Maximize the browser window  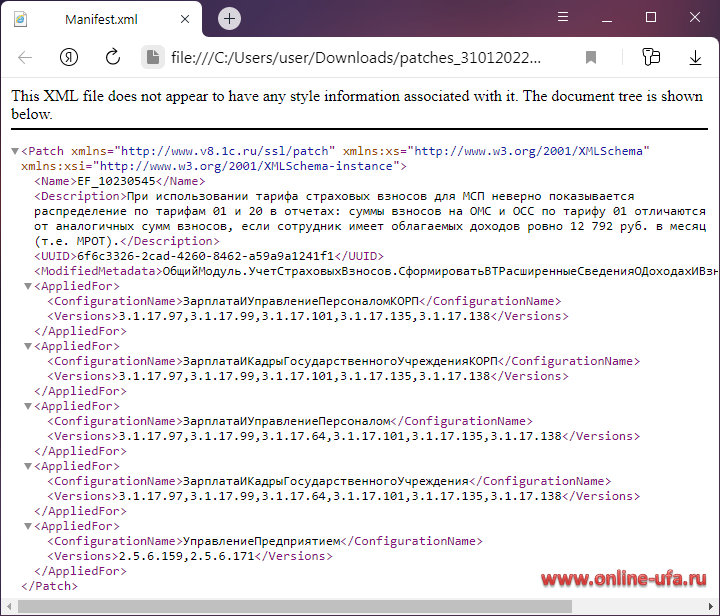pos(651,18)
